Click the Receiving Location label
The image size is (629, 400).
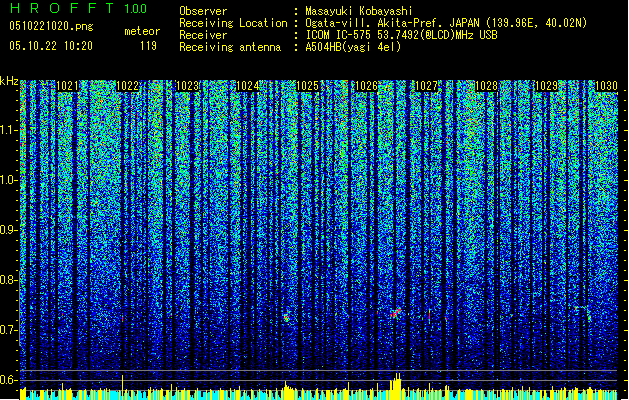(233, 23)
